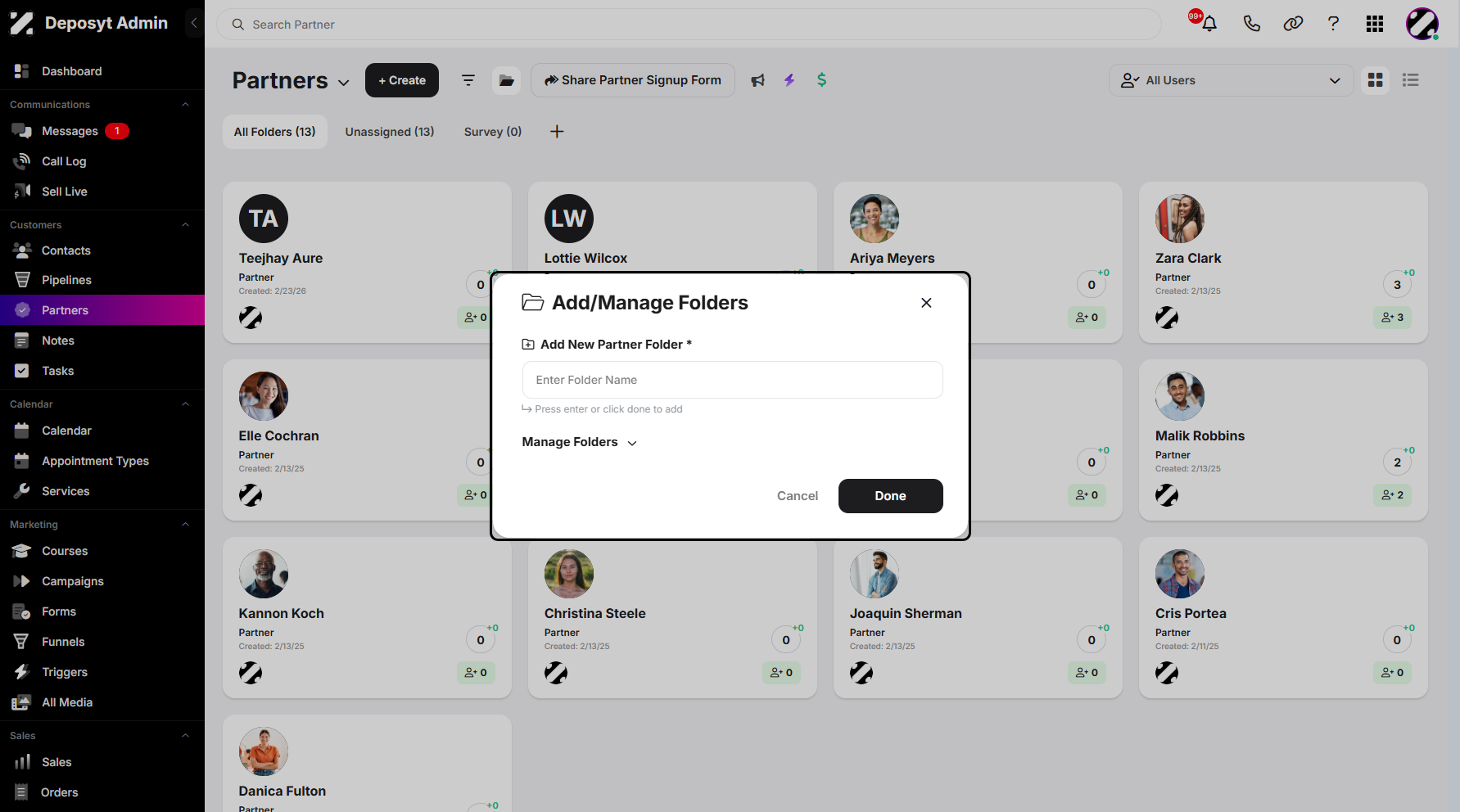Collapse the Calendar sidebar section
1460x812 pixels.
coord(185,404)
